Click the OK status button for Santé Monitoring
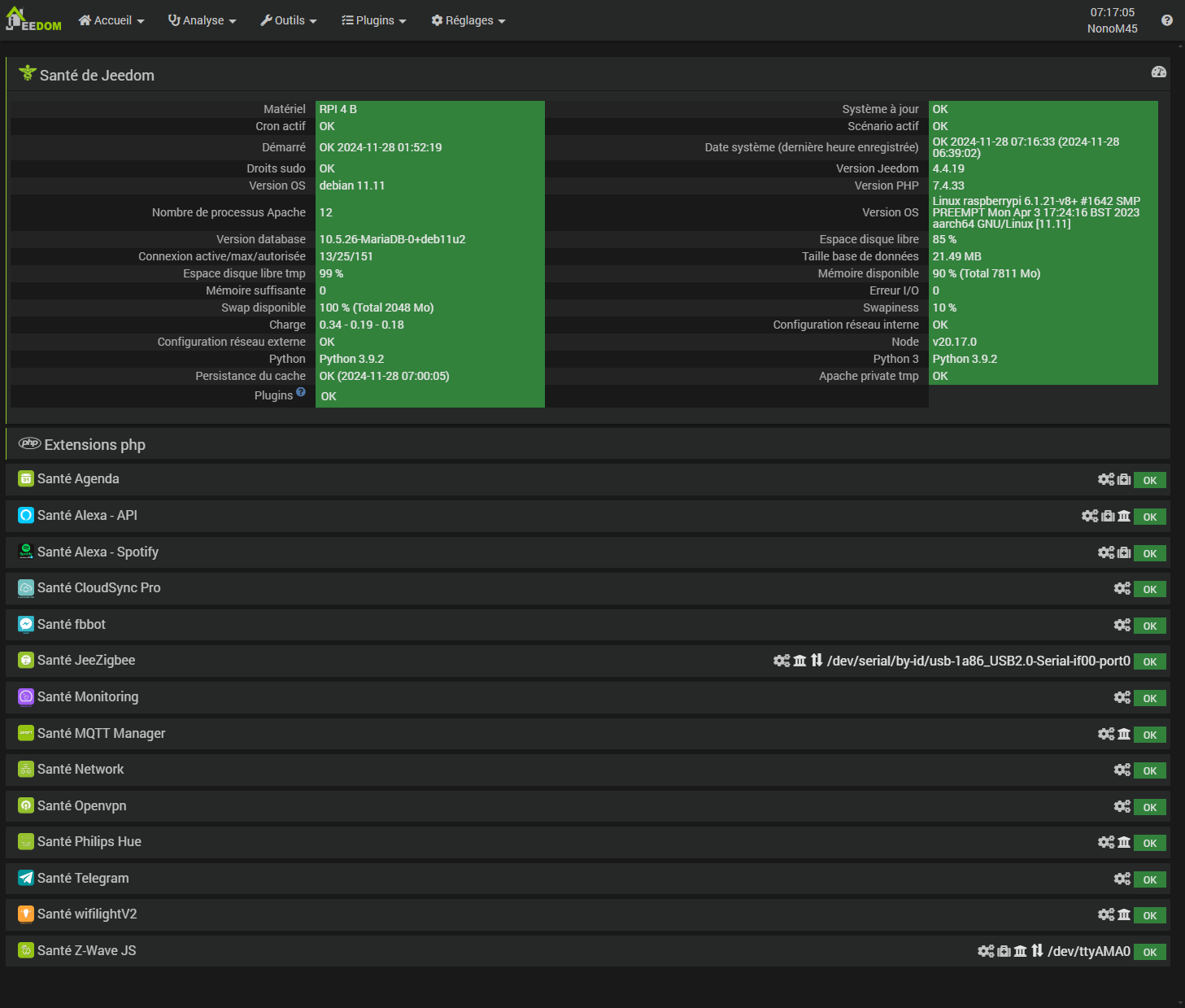Image resolution: width=1185 pixels, height=1008 pixels. (x=1149, y=698)
